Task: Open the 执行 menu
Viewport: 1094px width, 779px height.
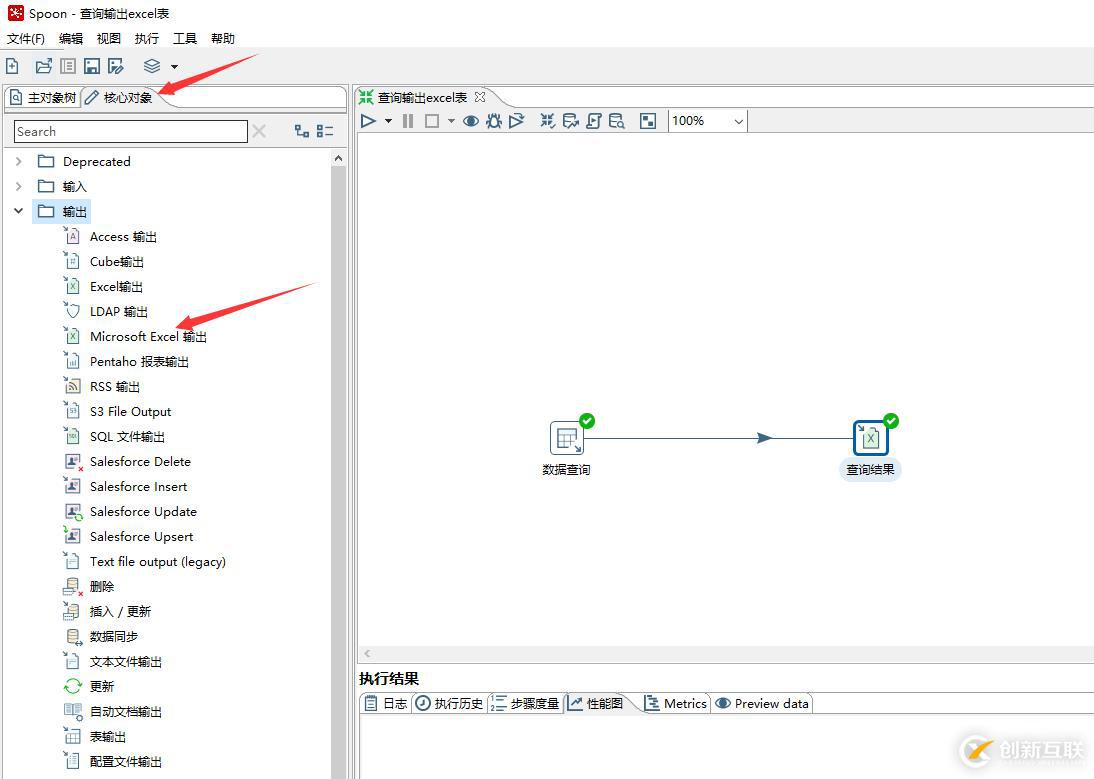Action: pyautogui.click(x=147, y=38)
